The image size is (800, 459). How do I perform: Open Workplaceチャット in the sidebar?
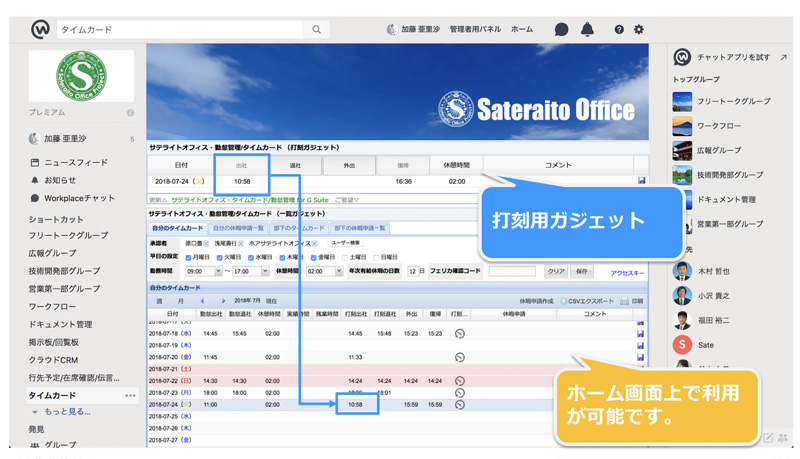click(x=72, y=198)
